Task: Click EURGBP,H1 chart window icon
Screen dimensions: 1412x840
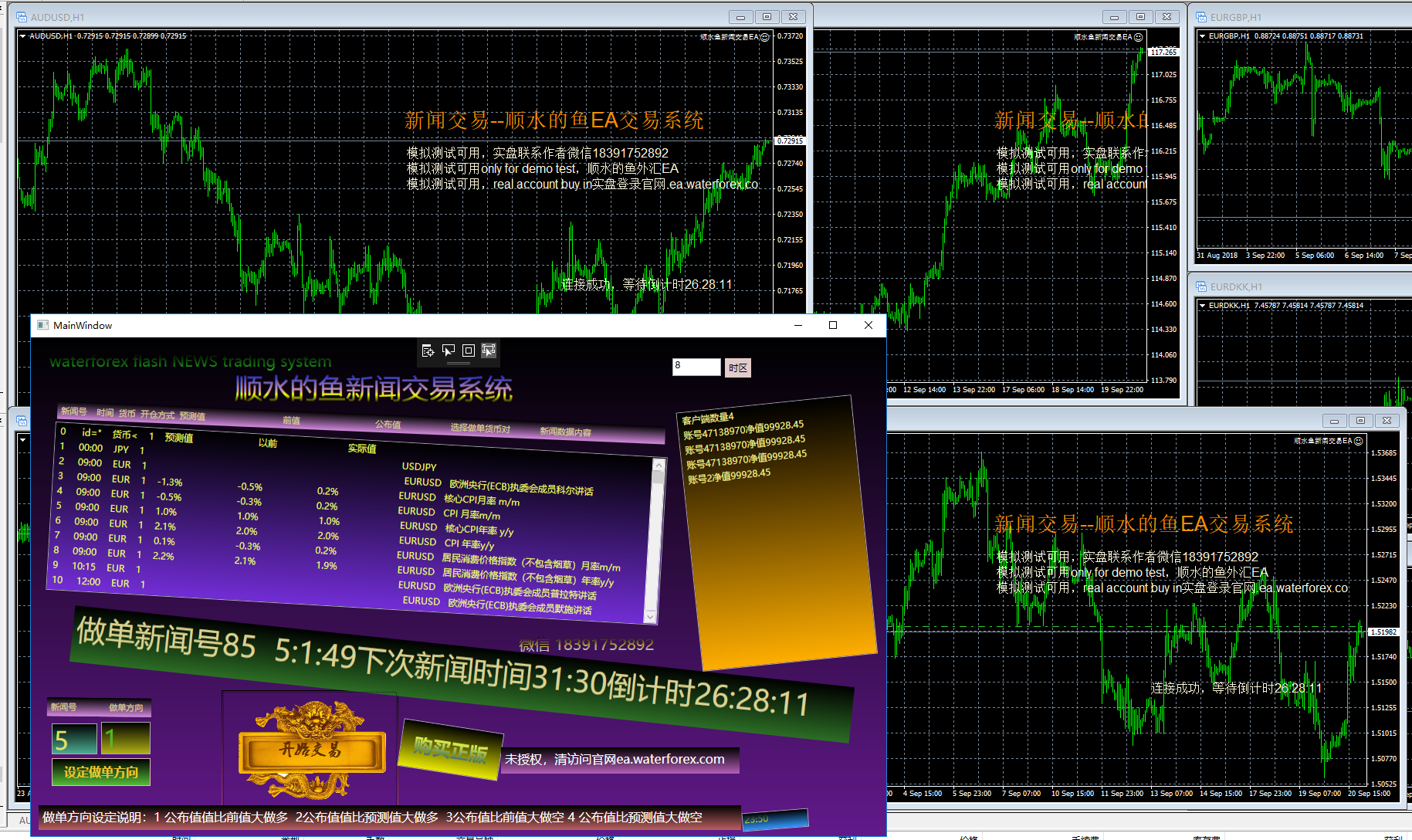Action: click(x=1201, y=17)
